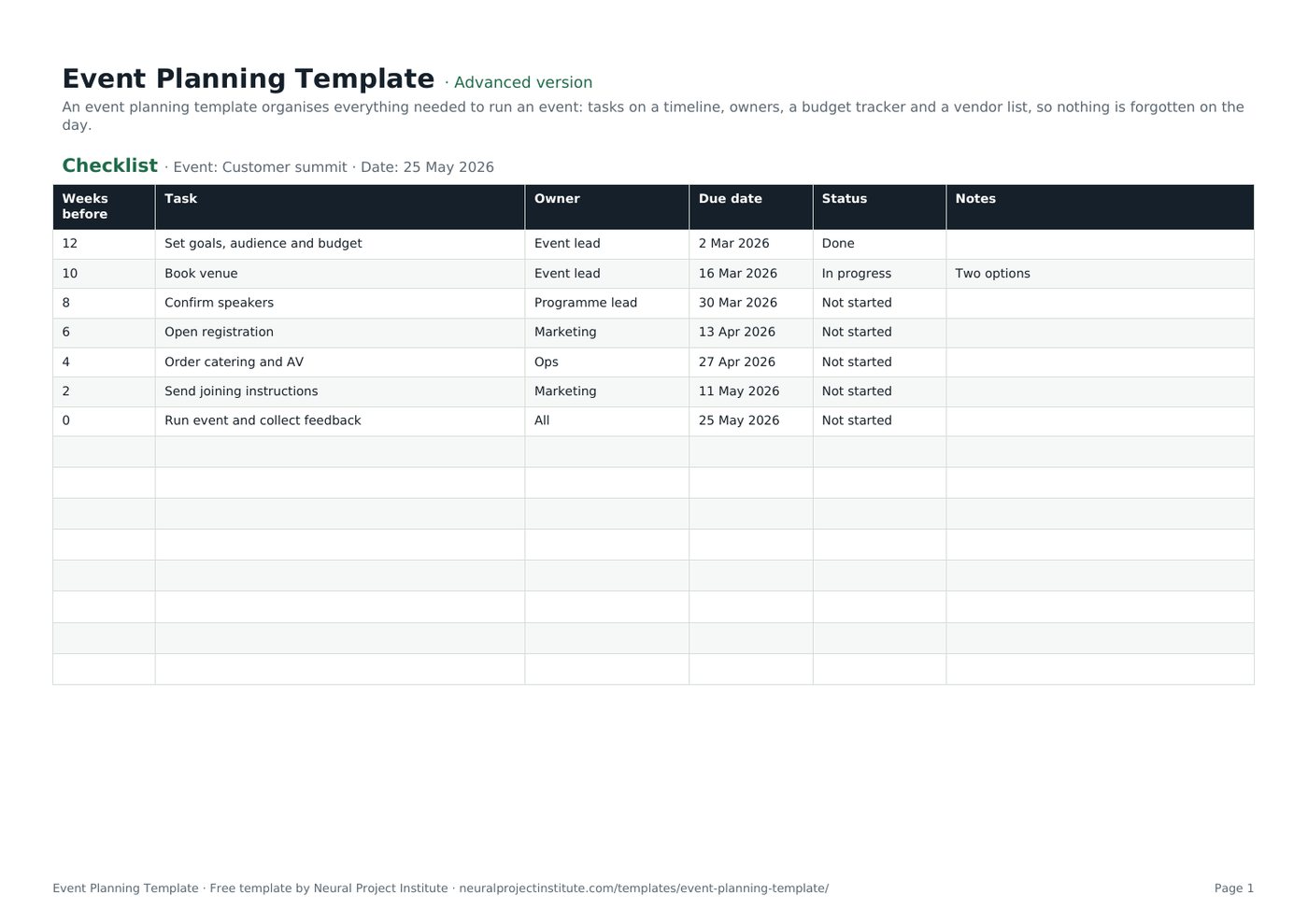Click the 'In progress' status cell
Image resolution: width=1308 pixels, height=924 pixels.
pos(879,274)
